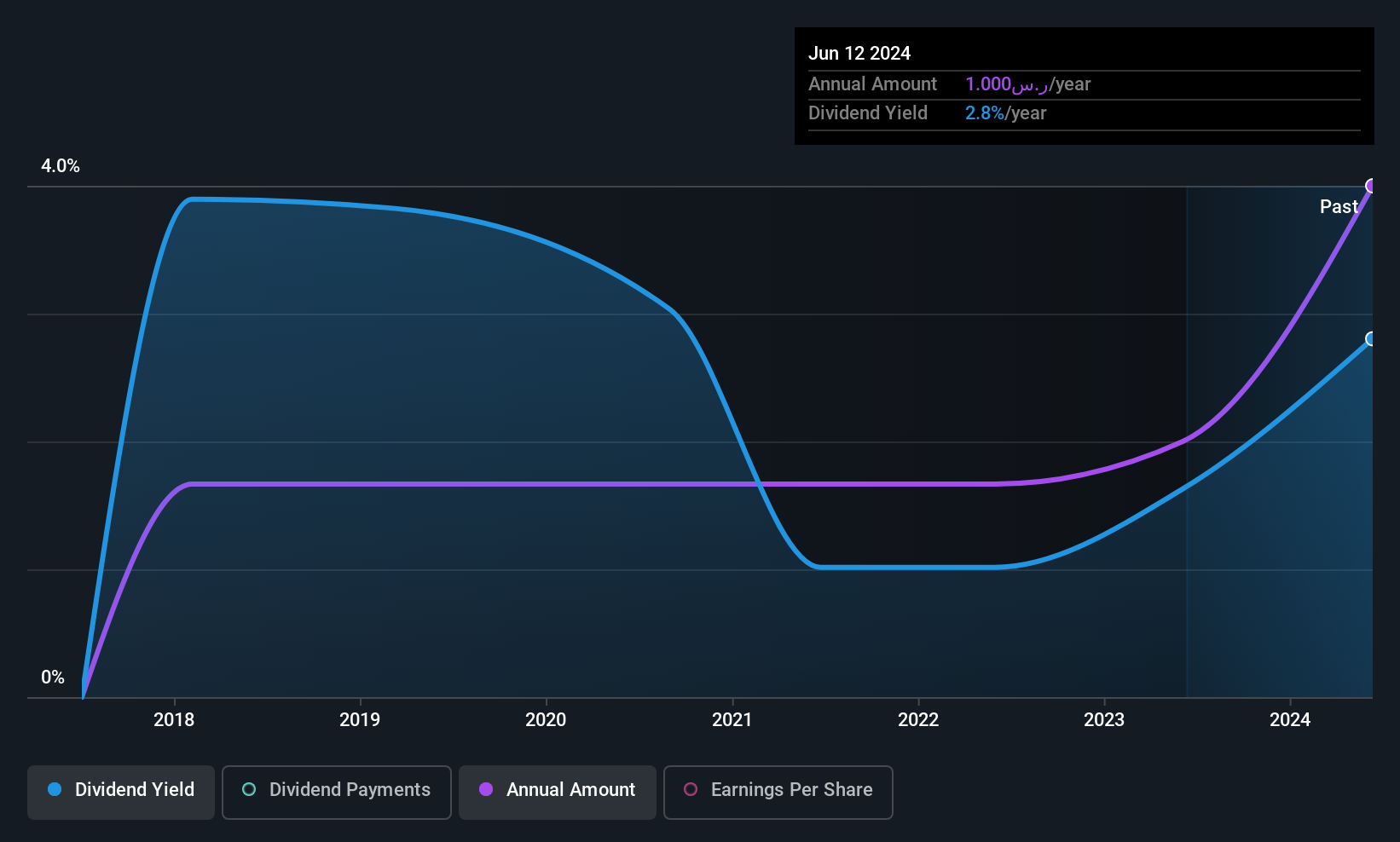Click the 2022 x-axis label

coord(918,720)
